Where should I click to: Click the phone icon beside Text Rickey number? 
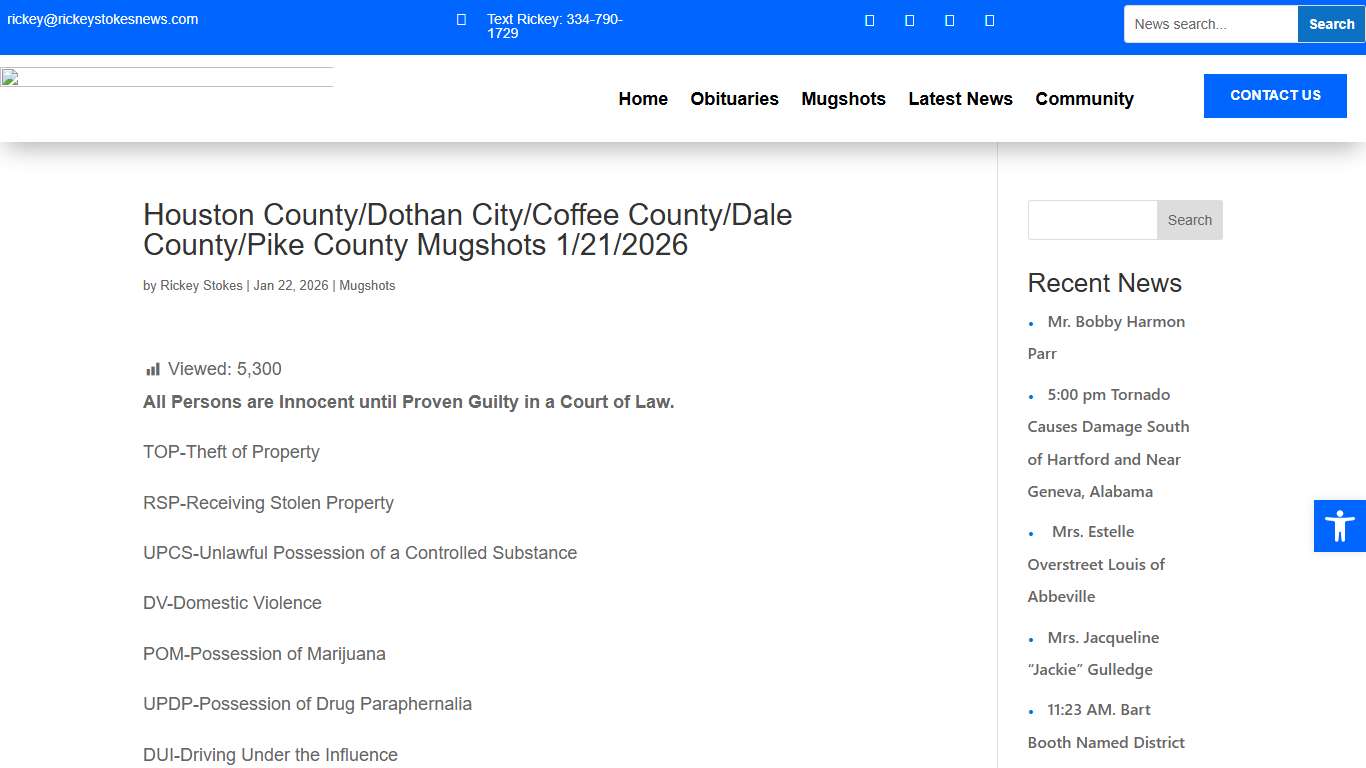click(461, 19)
